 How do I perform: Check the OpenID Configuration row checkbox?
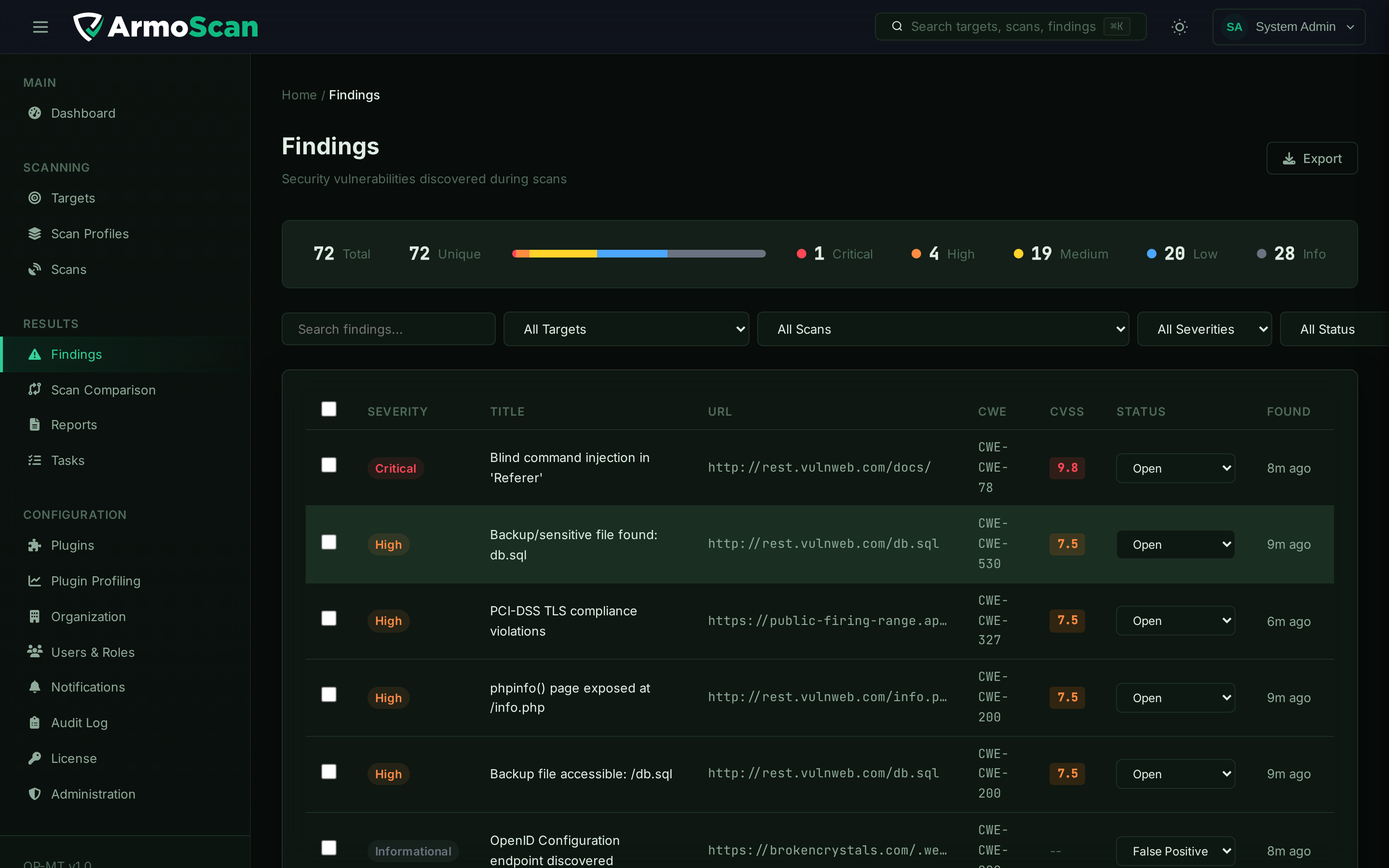tap(329, 848)
